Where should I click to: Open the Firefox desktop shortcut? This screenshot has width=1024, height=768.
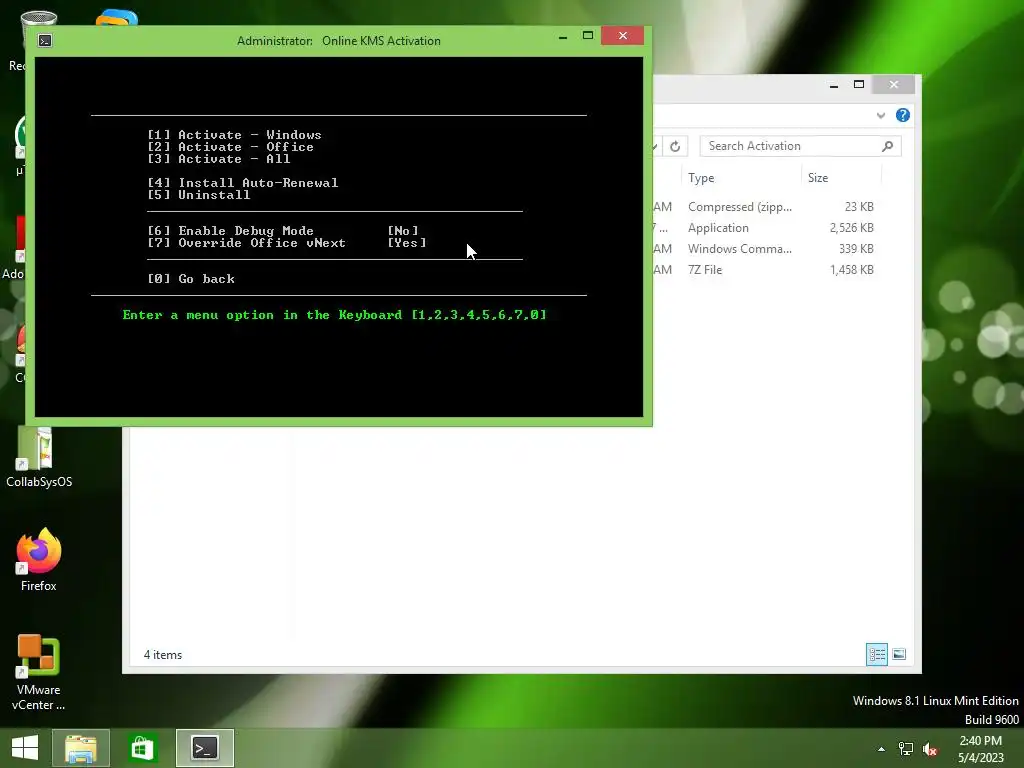[39, 560]
